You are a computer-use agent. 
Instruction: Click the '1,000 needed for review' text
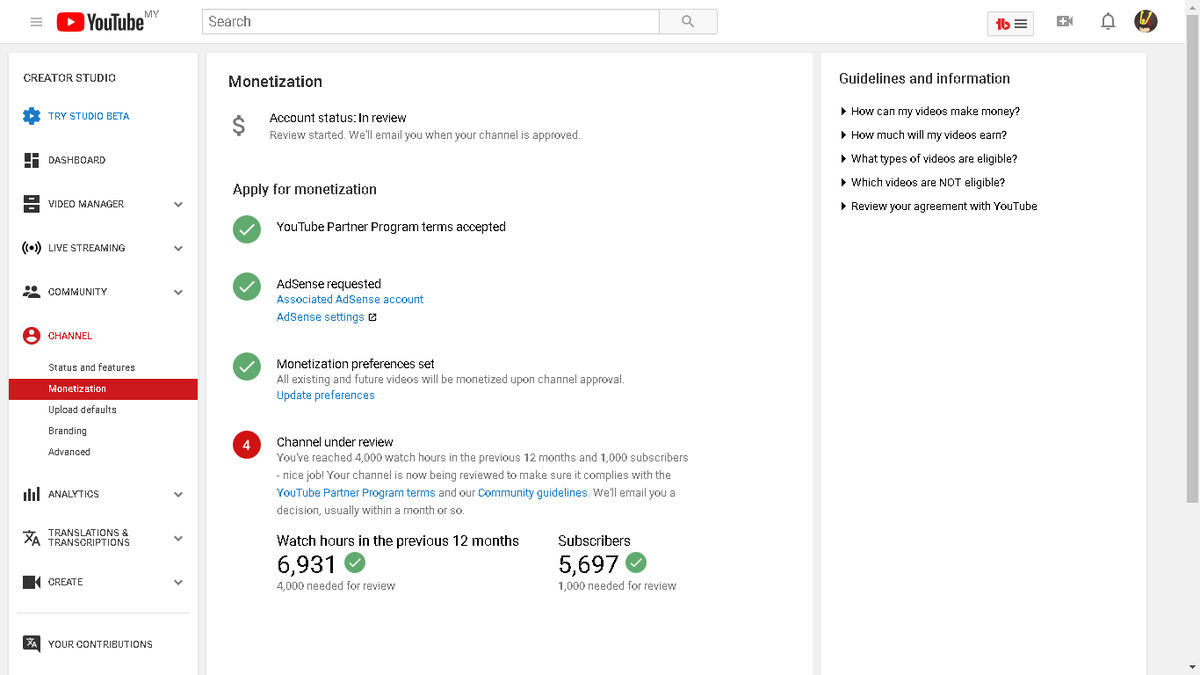click(617, 586)
